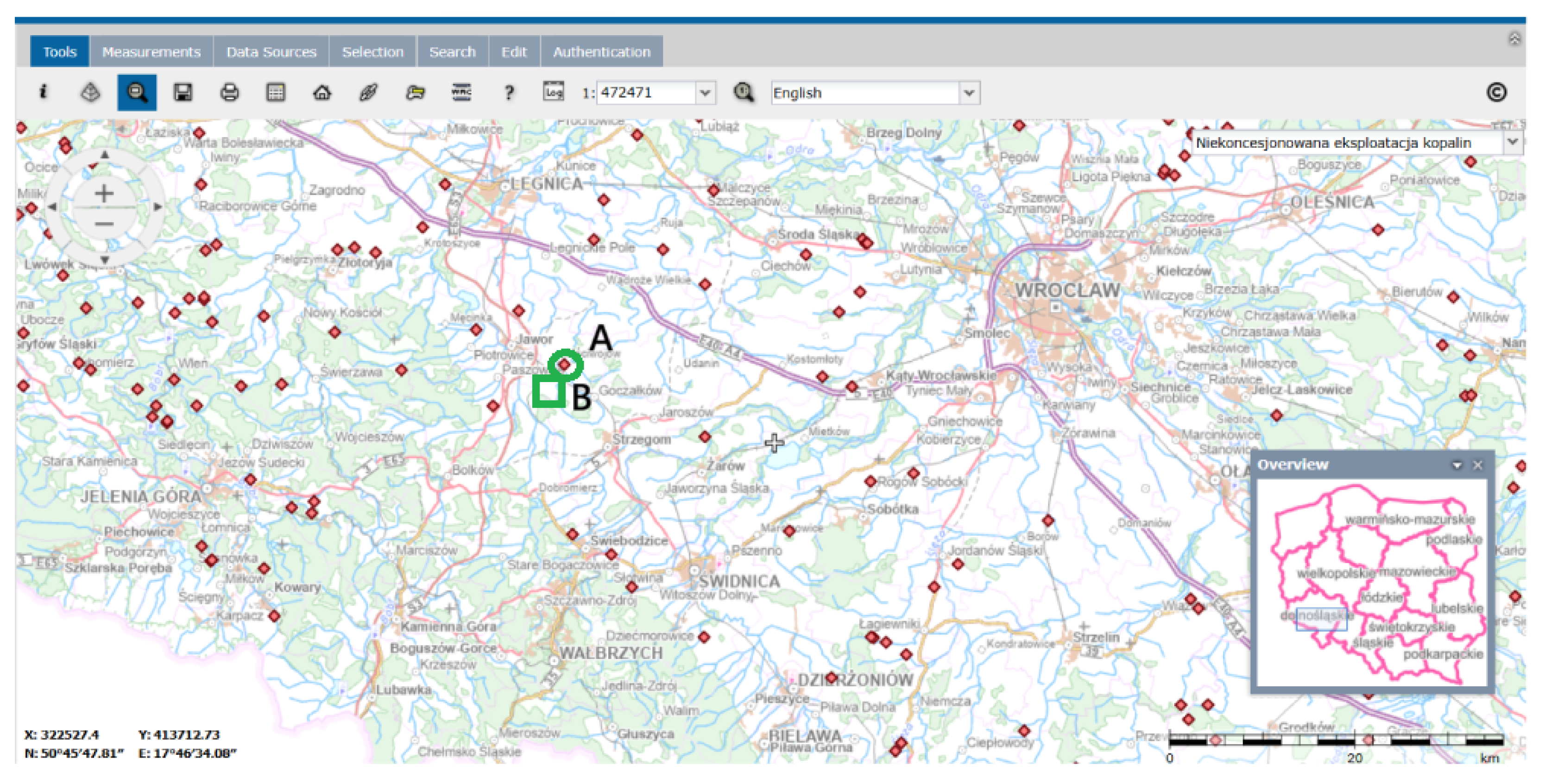
Task: Open the Authentication tab
Action: pos(602,51)
